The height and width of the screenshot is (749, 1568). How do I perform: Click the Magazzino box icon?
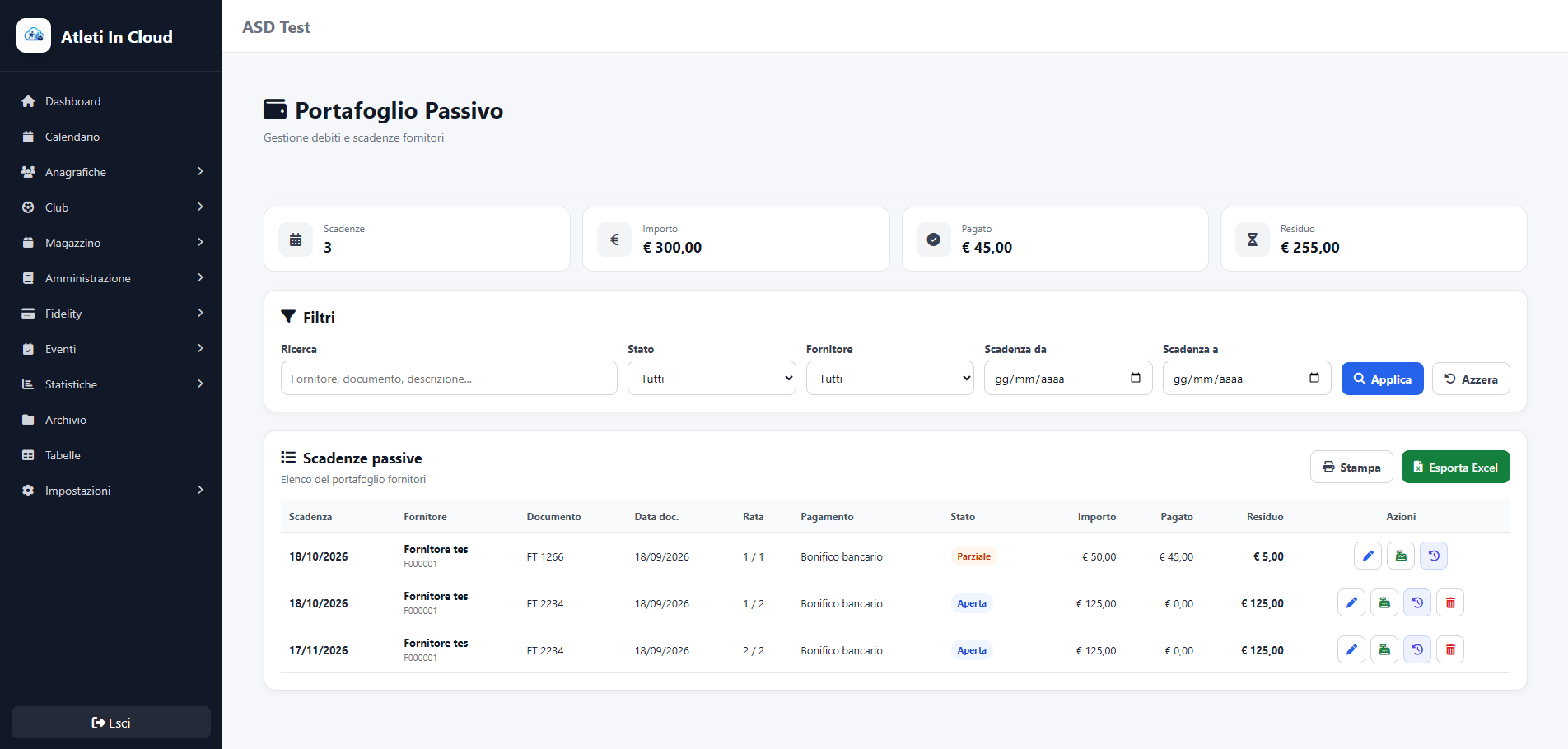point(28,243)
